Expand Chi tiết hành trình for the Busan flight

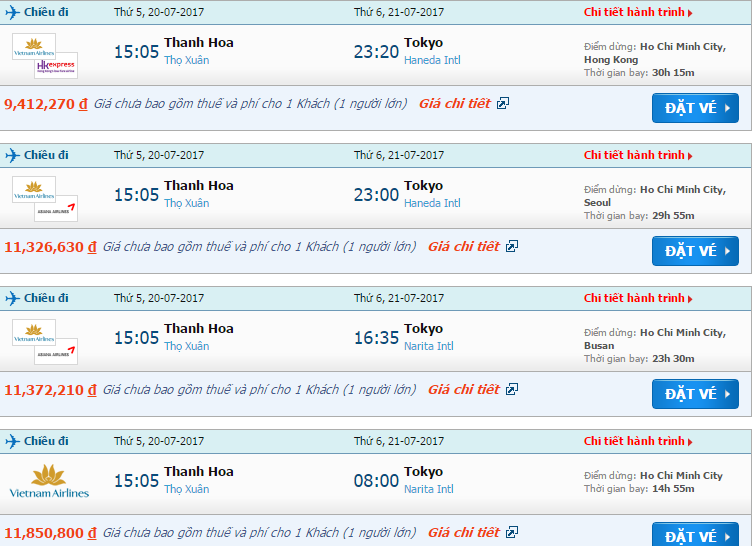coord(638,298)
